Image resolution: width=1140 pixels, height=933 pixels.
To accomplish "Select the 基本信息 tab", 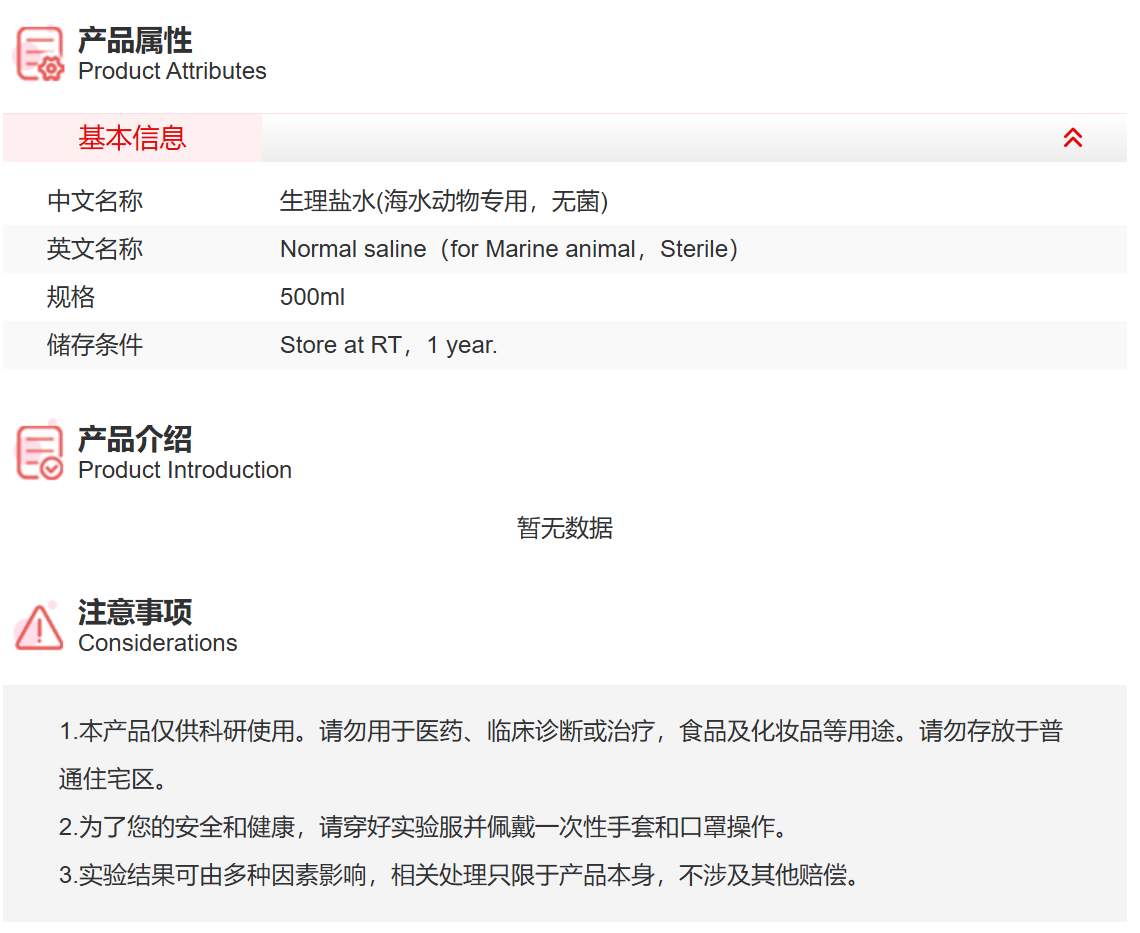I will click(132, 138).
